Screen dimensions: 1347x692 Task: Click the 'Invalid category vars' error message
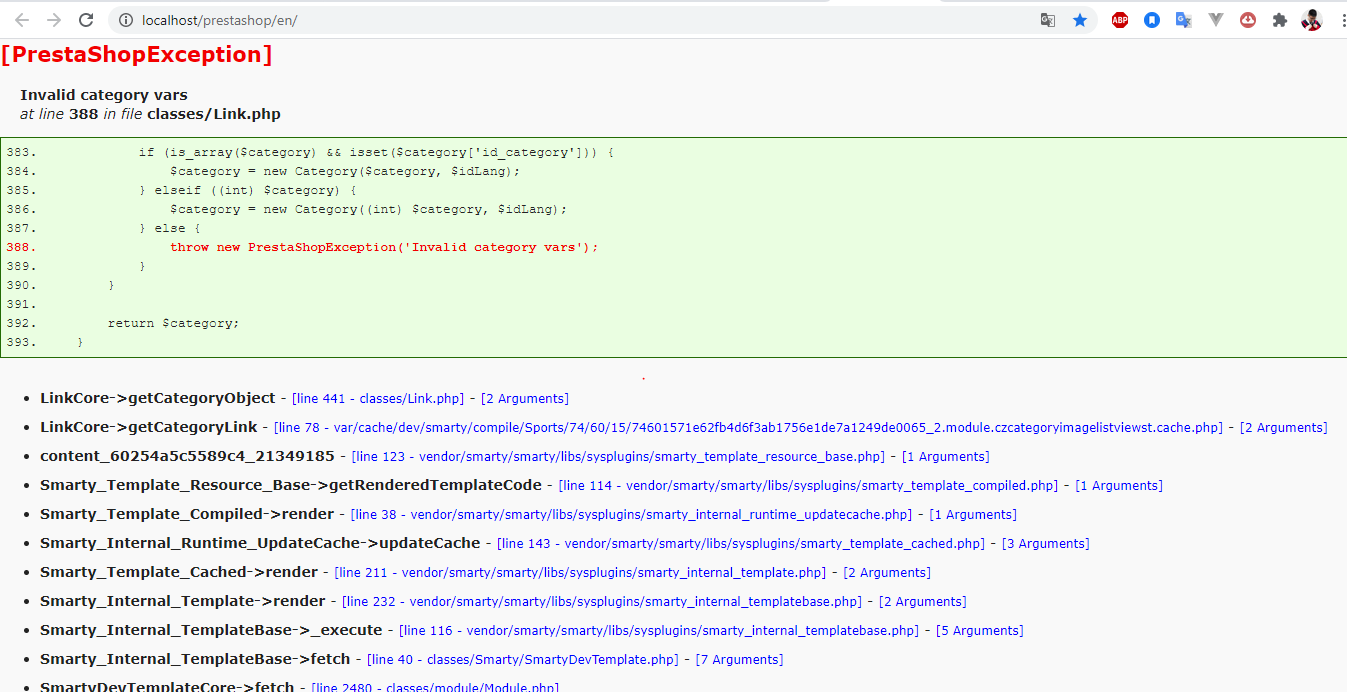pyautogui.click(x=104, y=95)
